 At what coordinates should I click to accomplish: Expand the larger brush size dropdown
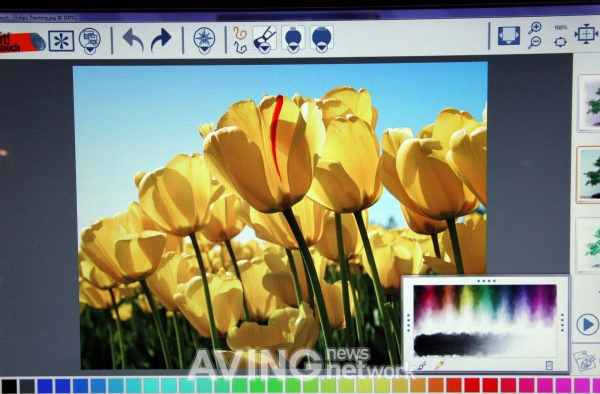(x=321, y=39)
